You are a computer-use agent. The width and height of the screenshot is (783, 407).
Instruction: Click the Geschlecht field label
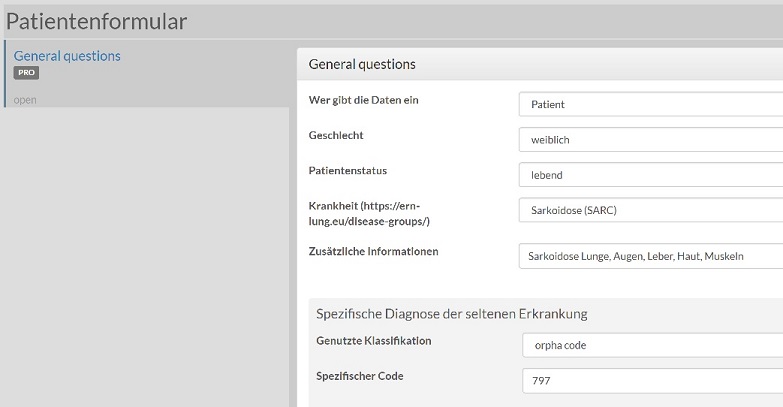pyautogui.click(x=336, y=135)
